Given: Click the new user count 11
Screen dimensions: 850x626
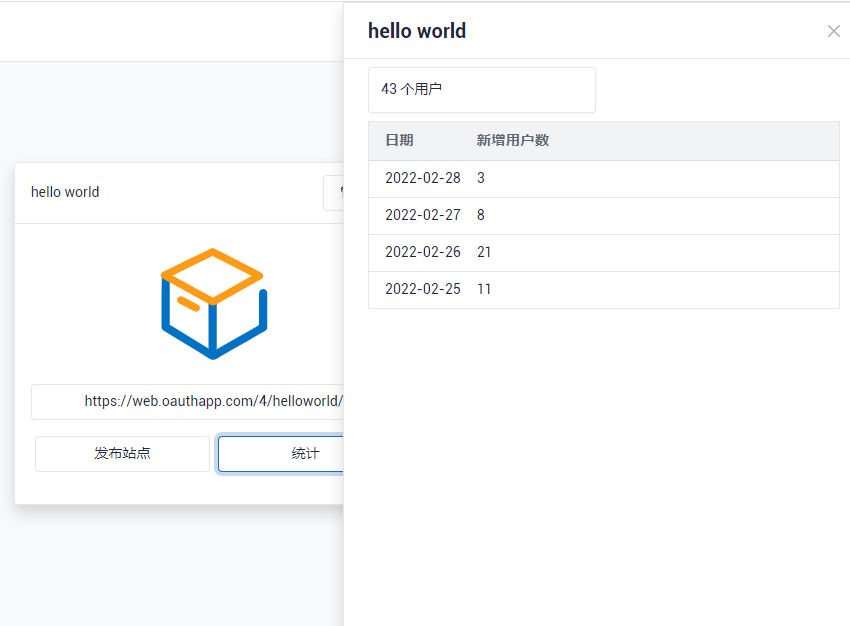Looking at the screenshot, I should (x=484, y=289).
